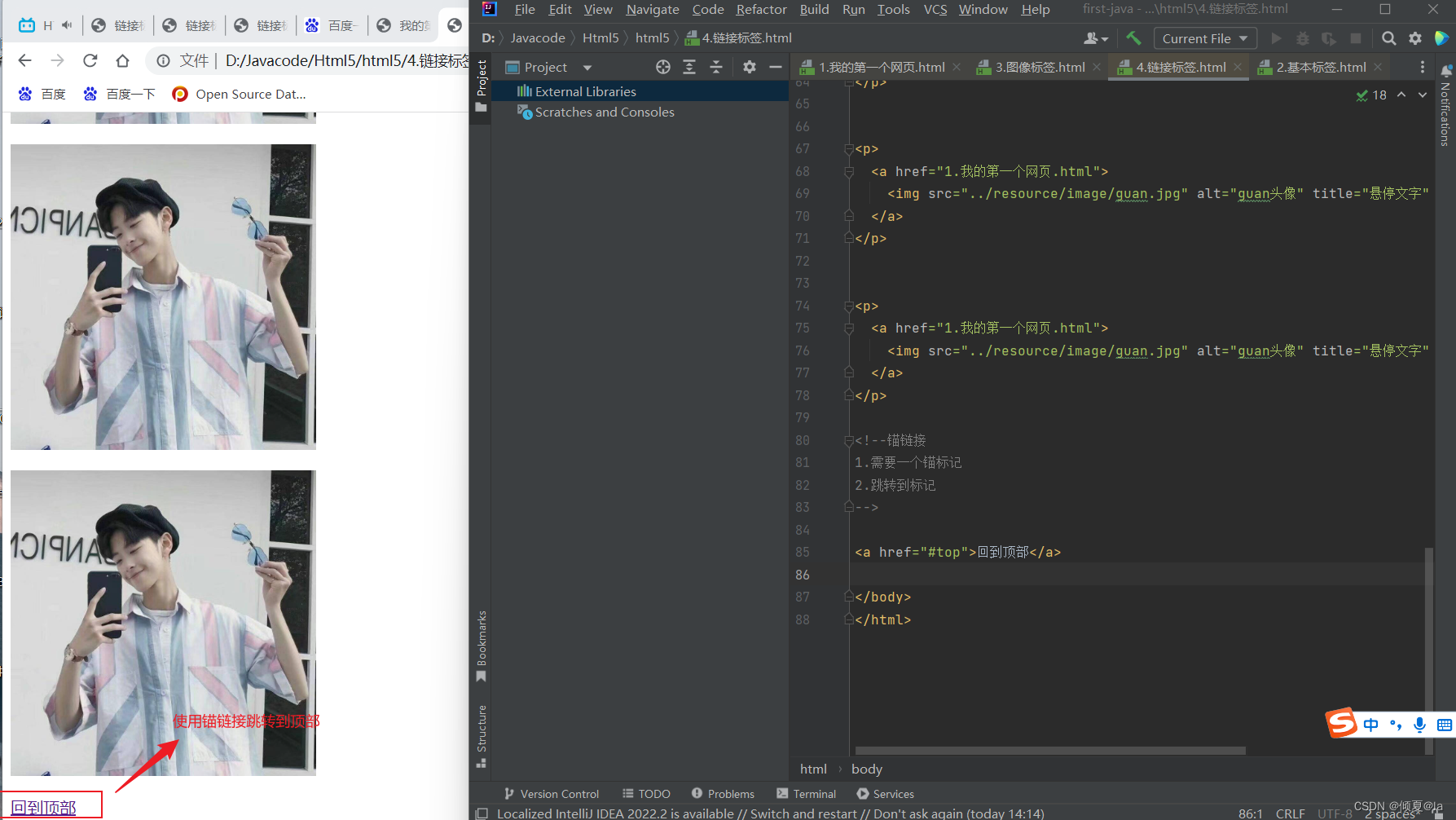Open the File menu
The height and width of the screenshot is (820, 1456).
point(525,9)
